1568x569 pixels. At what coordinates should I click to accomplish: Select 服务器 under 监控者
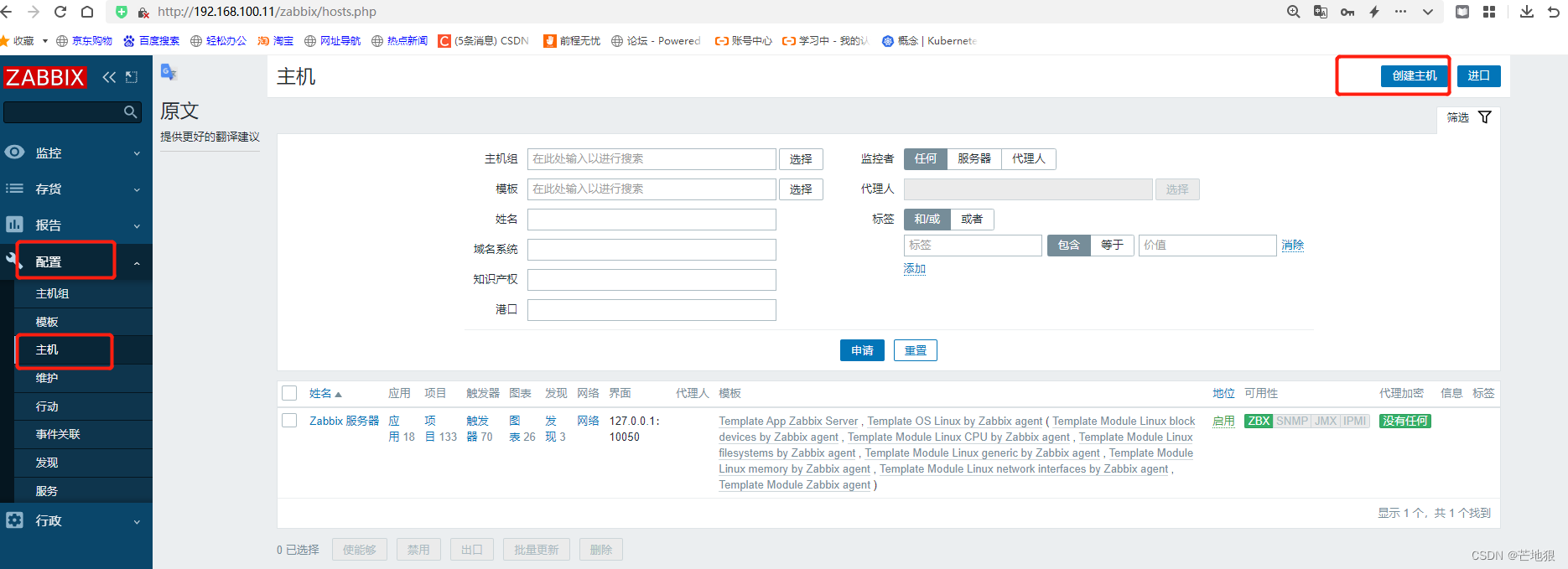(974, 158)
